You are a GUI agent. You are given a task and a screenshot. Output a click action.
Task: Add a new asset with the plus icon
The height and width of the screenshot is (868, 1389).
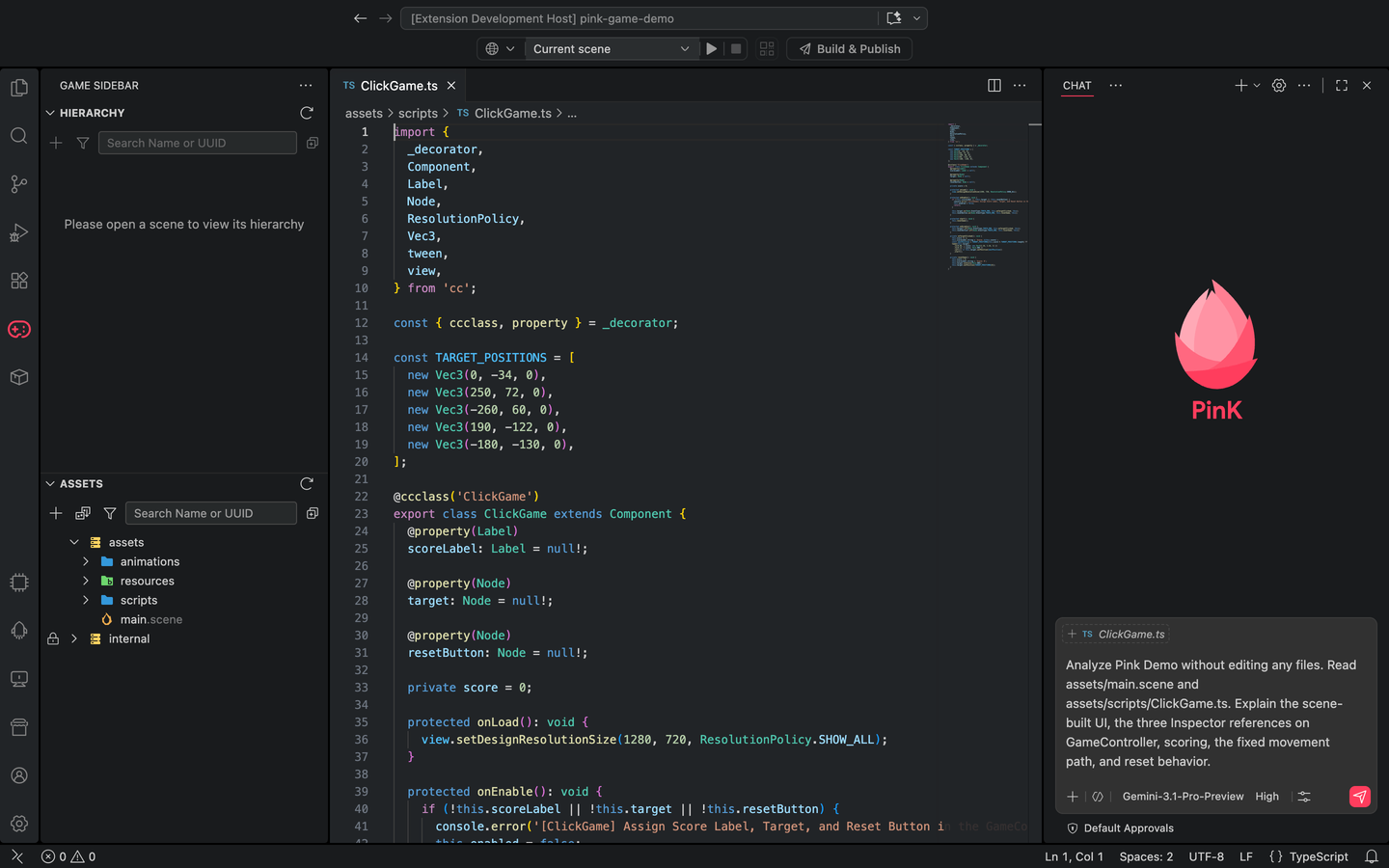point(56,513)
